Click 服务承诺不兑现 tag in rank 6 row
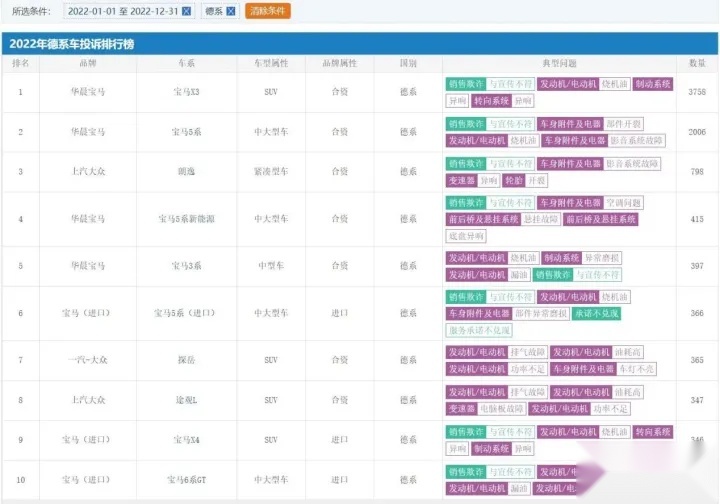Image resolution: width=720 pixels, height=504 pixels. pos(479,330)
